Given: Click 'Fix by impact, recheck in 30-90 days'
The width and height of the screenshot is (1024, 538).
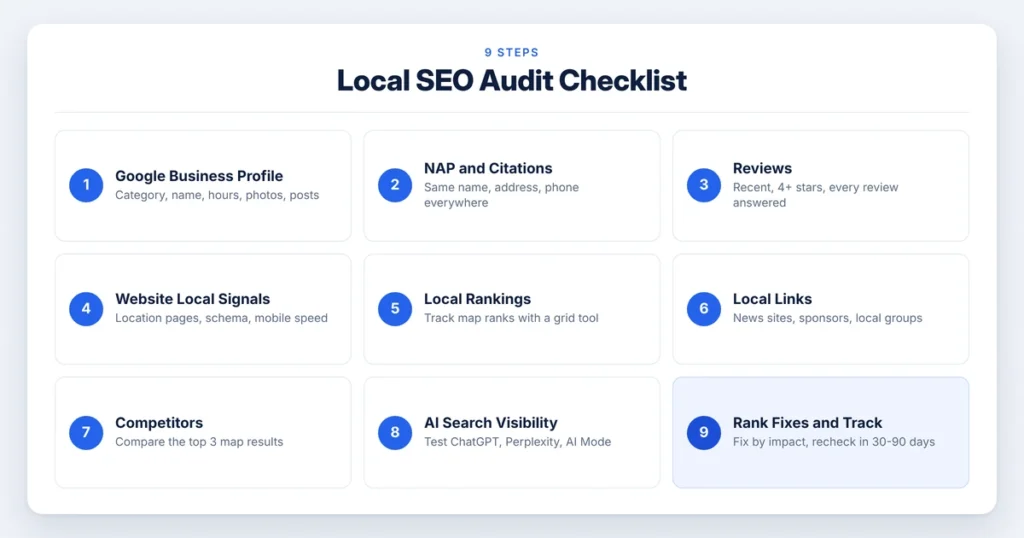Looking at the screenshot, I should coord(834,442).
